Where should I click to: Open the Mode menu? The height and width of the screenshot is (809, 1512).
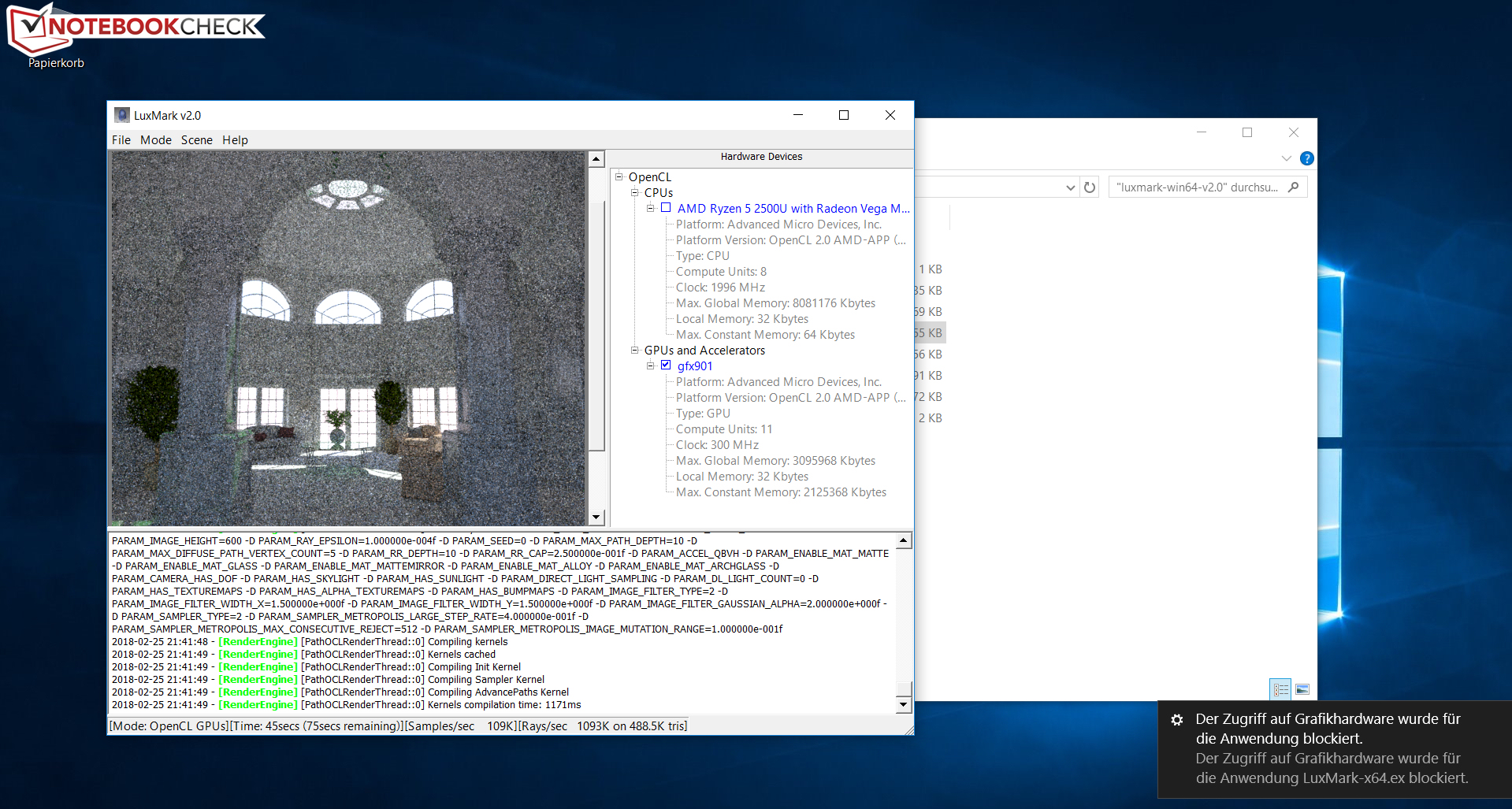156,139
